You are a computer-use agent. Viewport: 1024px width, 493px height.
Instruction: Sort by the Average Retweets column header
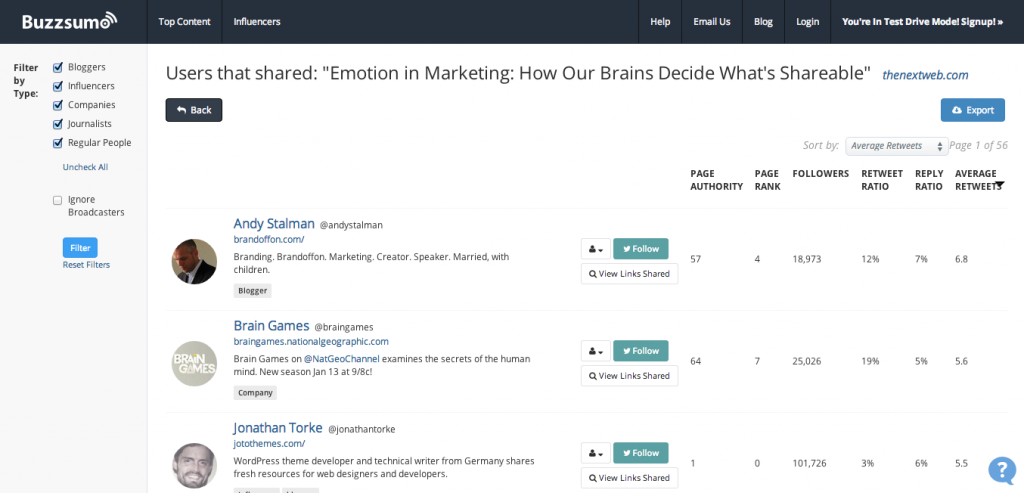pos(977,180)
